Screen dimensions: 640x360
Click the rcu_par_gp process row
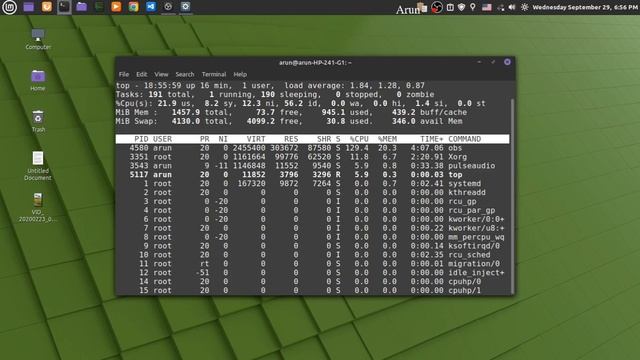tap(312, 210)
